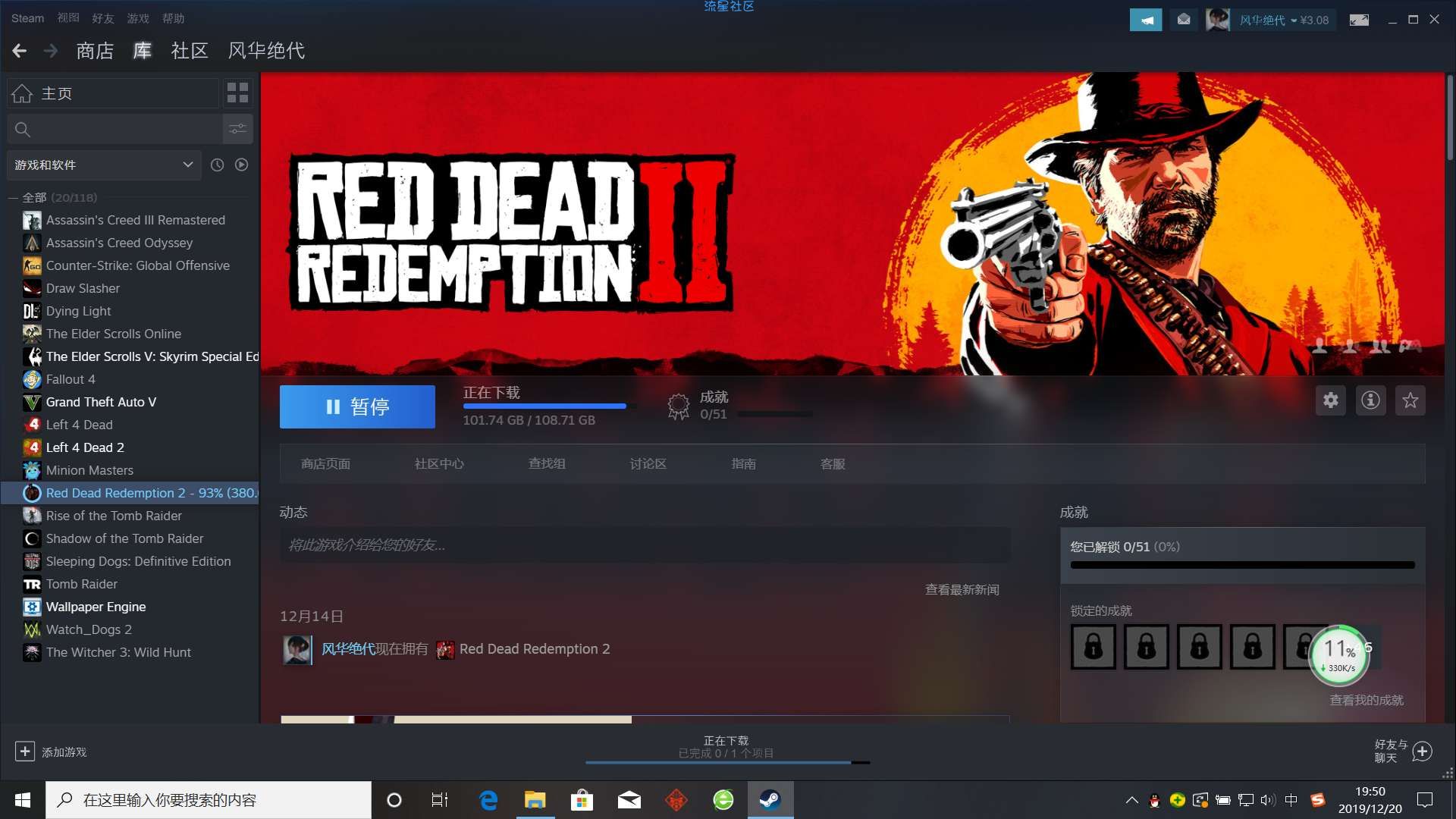Click the back navigation arrow

(x=20, y=51)
